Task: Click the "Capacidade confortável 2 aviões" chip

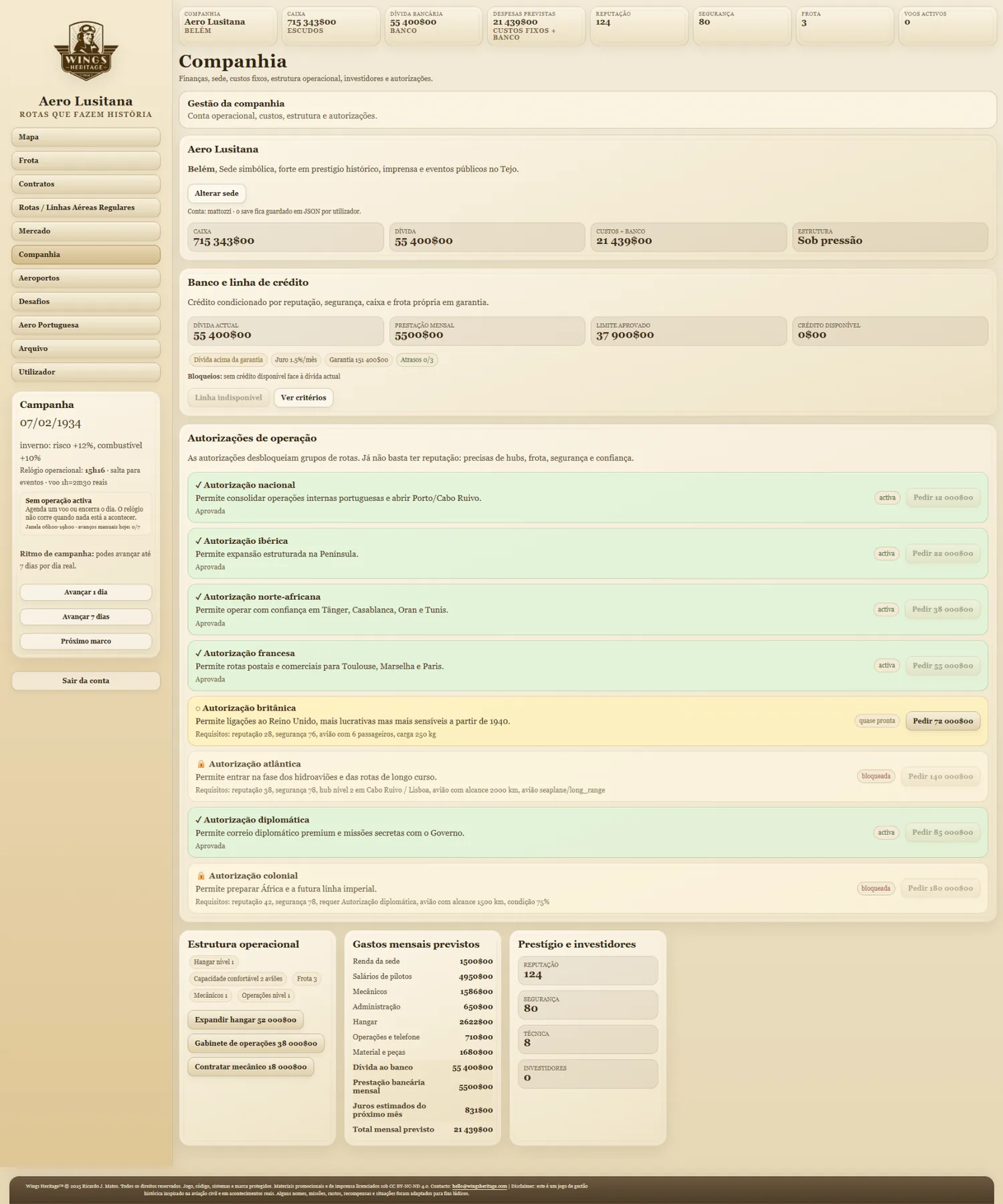Action: 238,979
